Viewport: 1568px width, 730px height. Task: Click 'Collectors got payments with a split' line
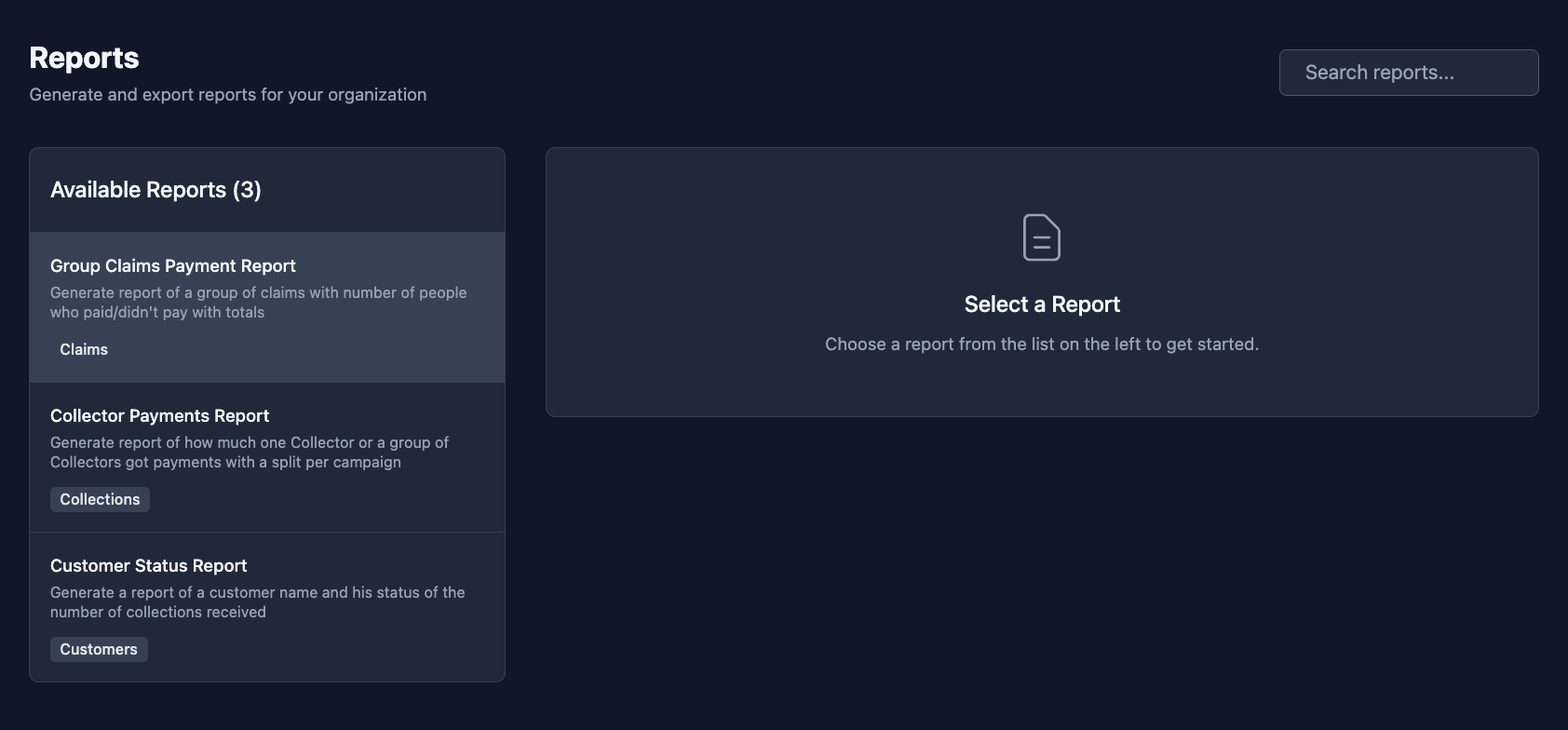[x=225, y=463]
